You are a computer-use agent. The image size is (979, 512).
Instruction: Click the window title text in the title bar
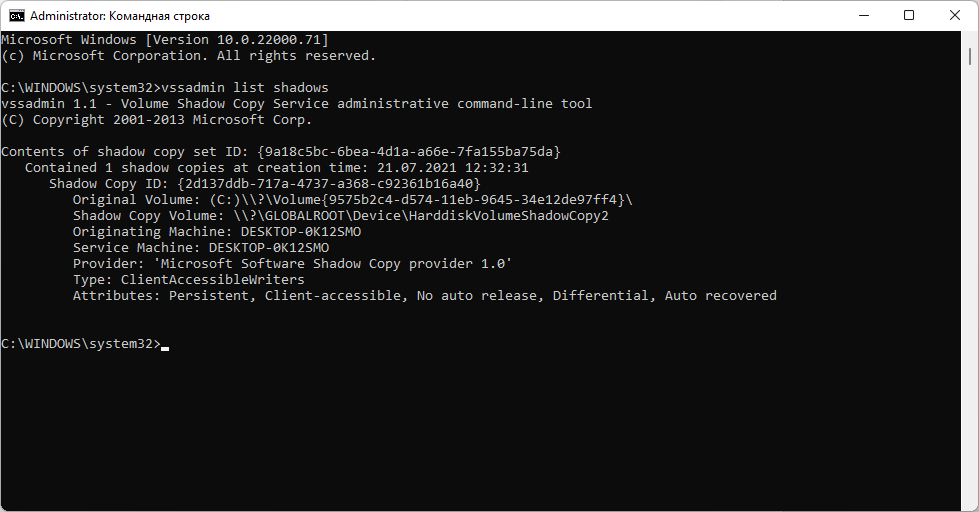click(x=120, y=16)
